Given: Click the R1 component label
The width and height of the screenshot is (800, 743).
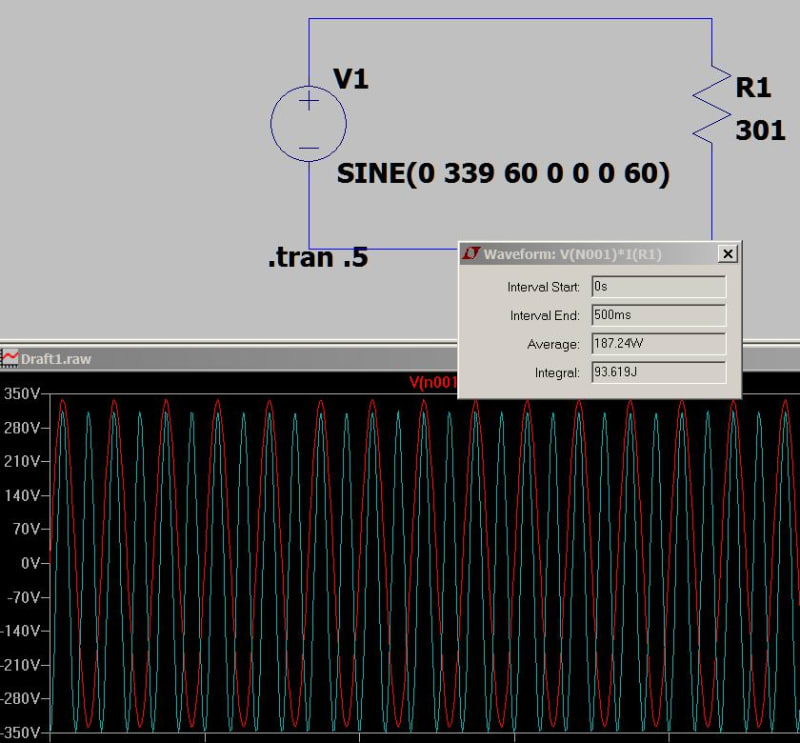Looking at the screenshot, I should tap(753, 87).
